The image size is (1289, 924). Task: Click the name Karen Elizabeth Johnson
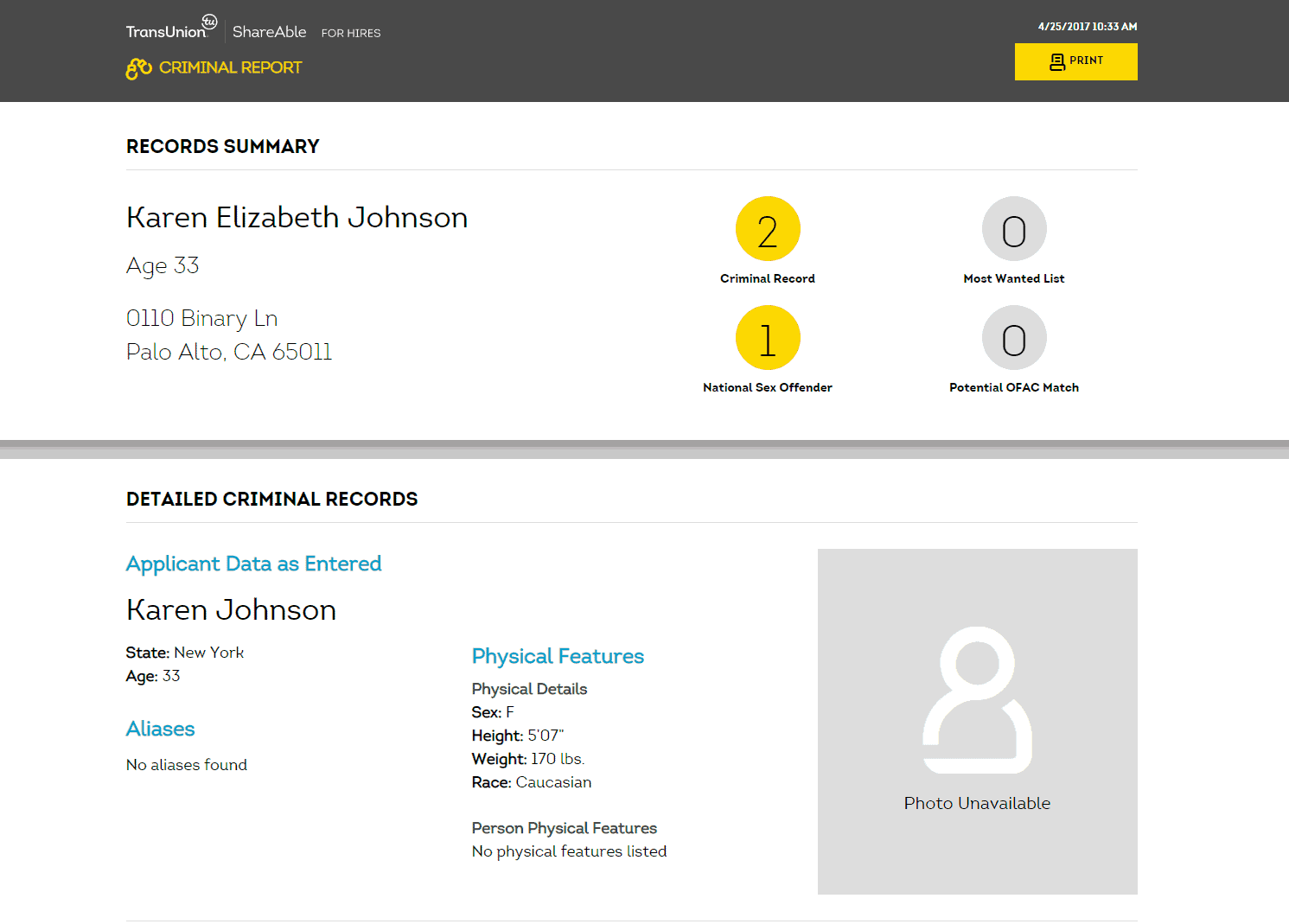(x=297, y=218)
